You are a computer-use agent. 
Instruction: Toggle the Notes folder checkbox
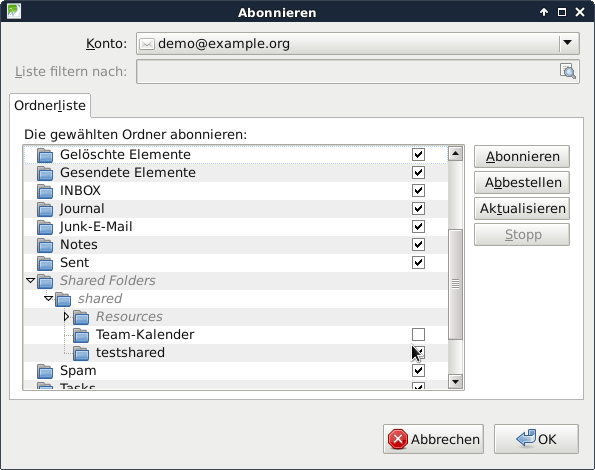tap(418, 245)
